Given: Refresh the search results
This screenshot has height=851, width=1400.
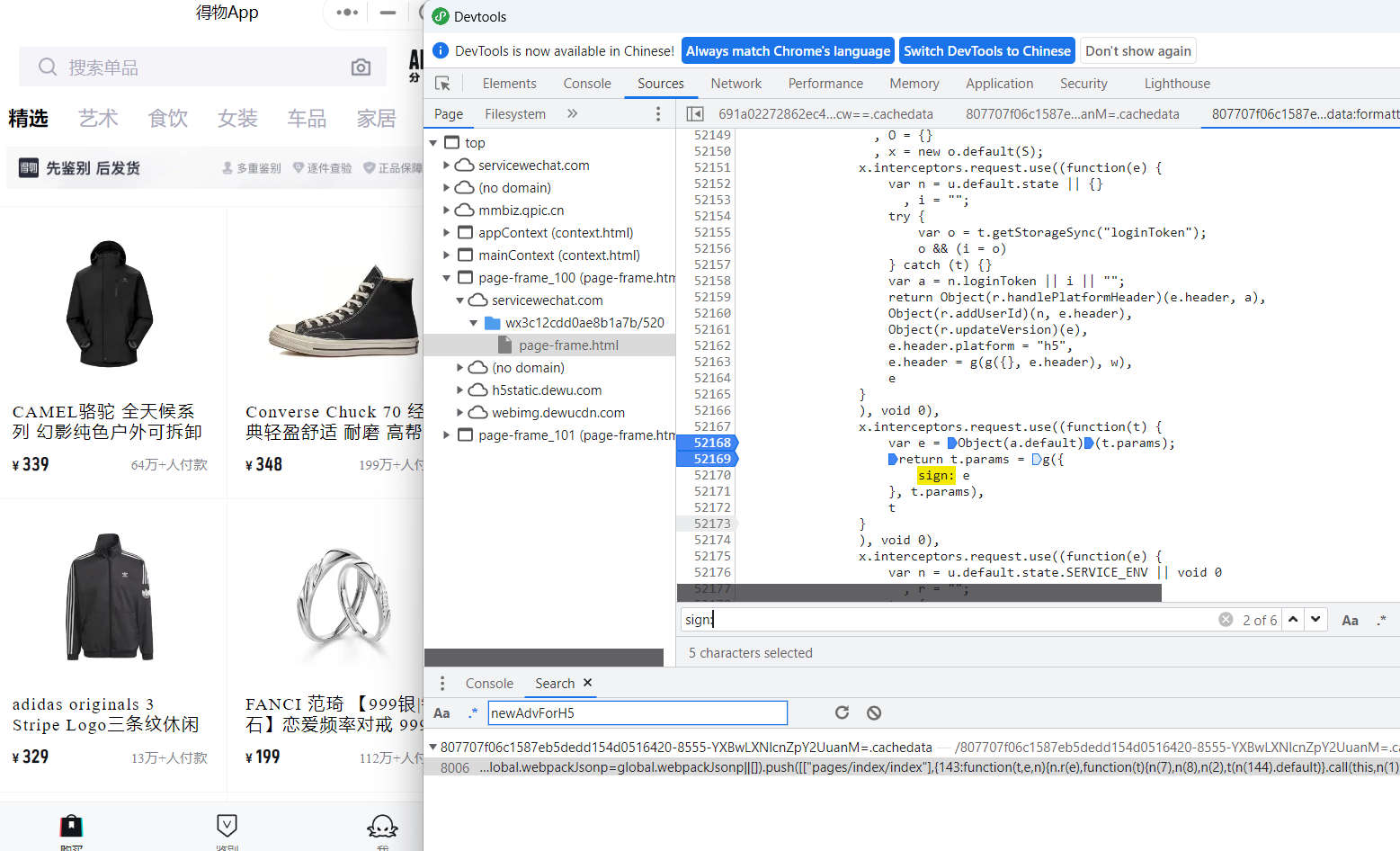Looking at the screenshot, I should (842, 712).
